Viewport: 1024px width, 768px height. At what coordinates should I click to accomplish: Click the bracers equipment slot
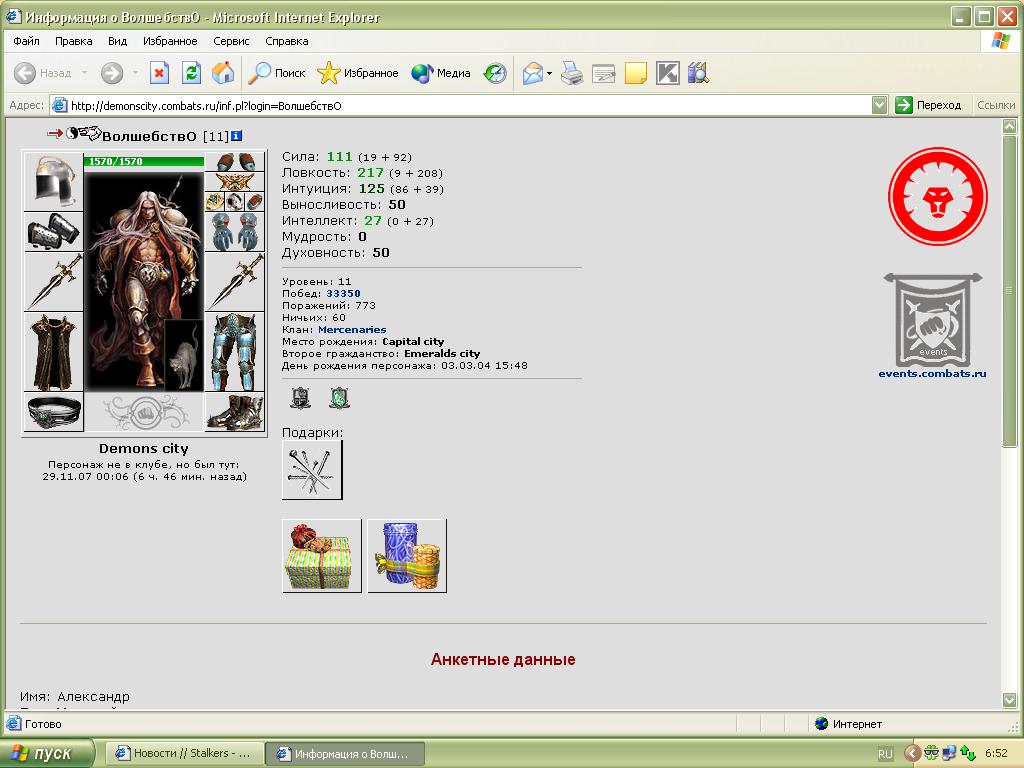pos(54,232)
